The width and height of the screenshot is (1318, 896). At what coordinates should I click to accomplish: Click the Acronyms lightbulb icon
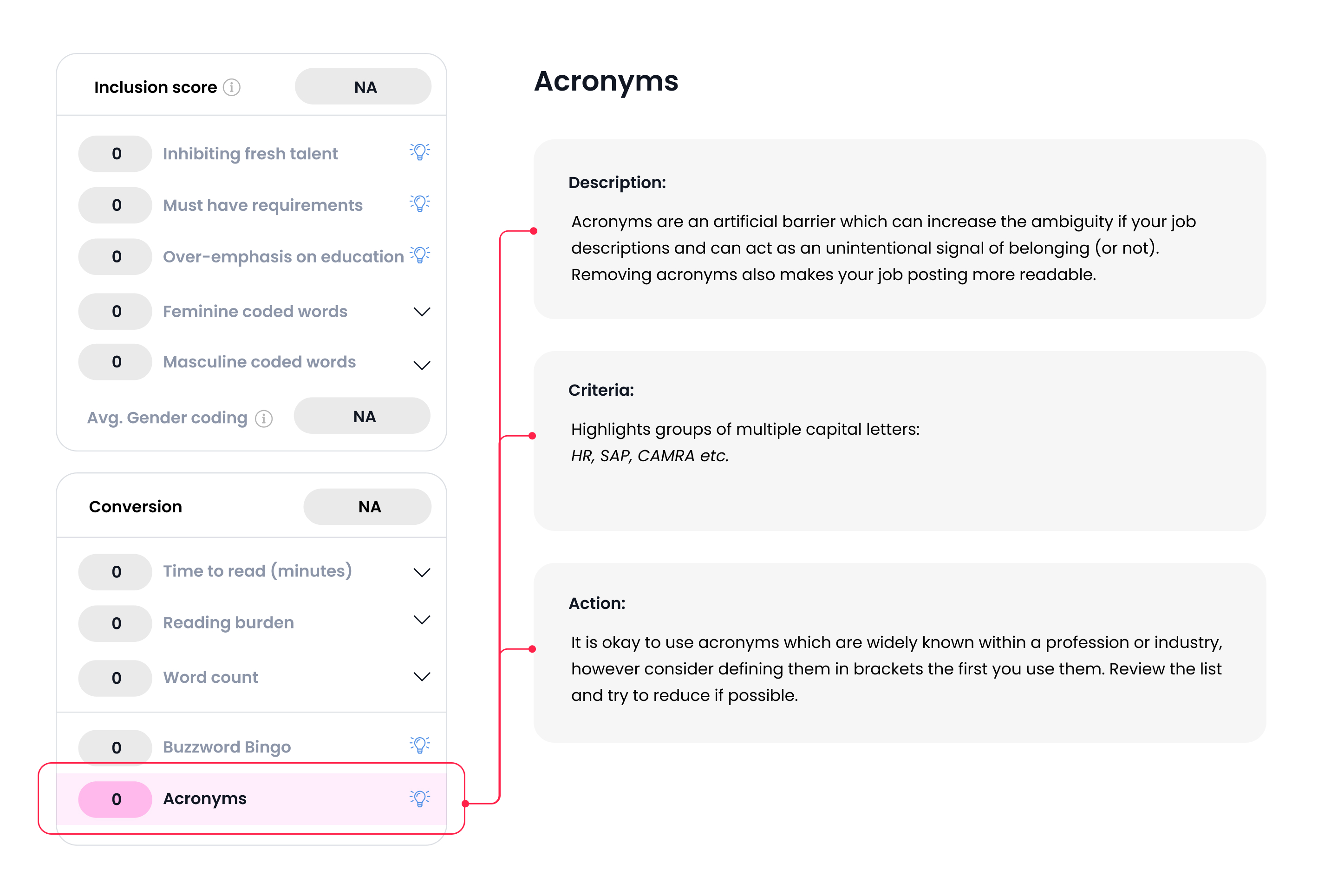click(420, 798)
